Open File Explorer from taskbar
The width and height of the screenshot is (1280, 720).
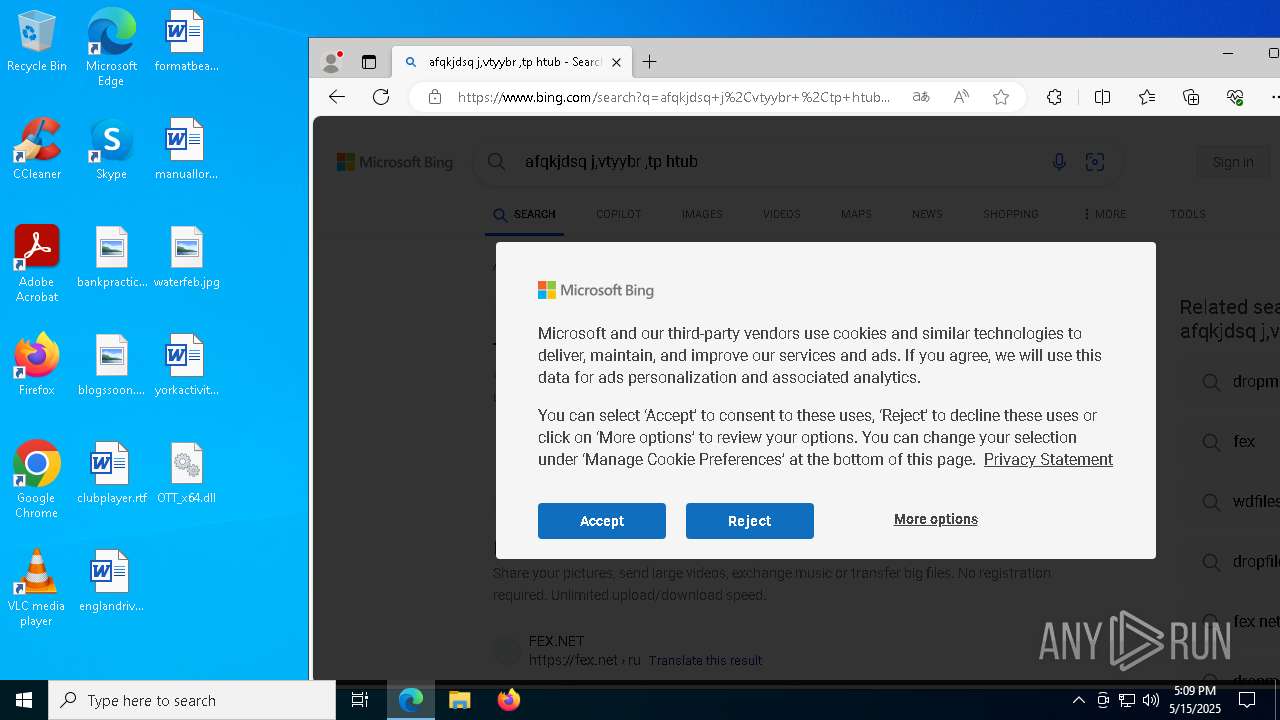460,700
